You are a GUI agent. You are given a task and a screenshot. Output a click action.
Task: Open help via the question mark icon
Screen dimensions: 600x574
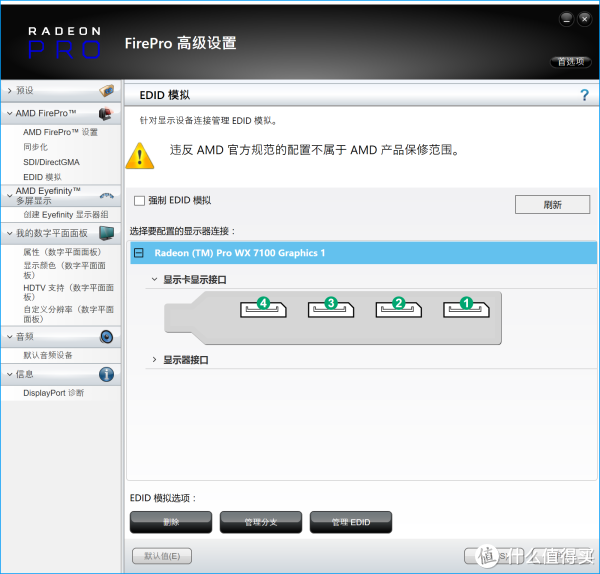coord(584,95)
